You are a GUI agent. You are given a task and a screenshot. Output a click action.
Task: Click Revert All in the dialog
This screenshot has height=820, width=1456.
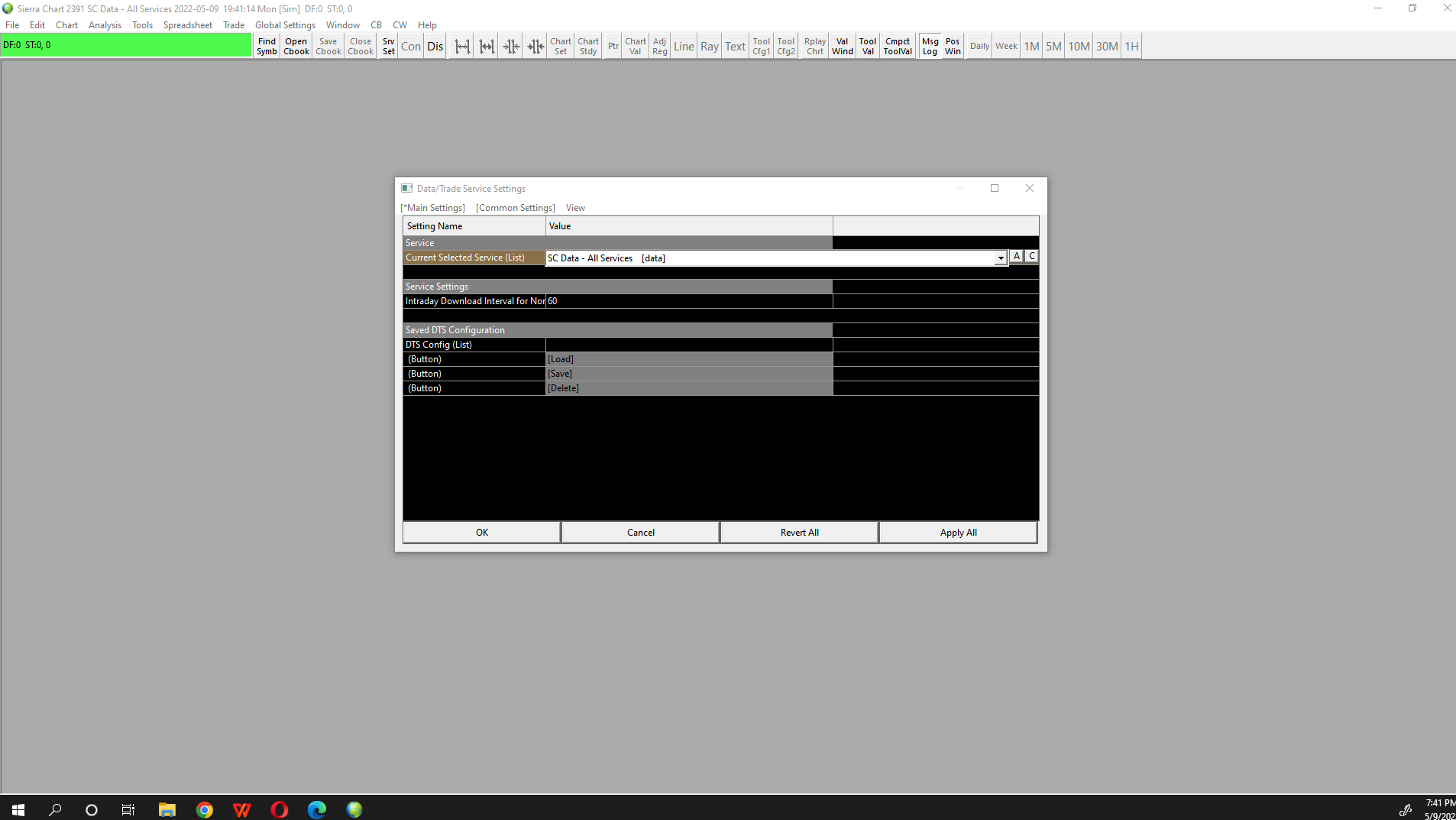pos(799,533)
